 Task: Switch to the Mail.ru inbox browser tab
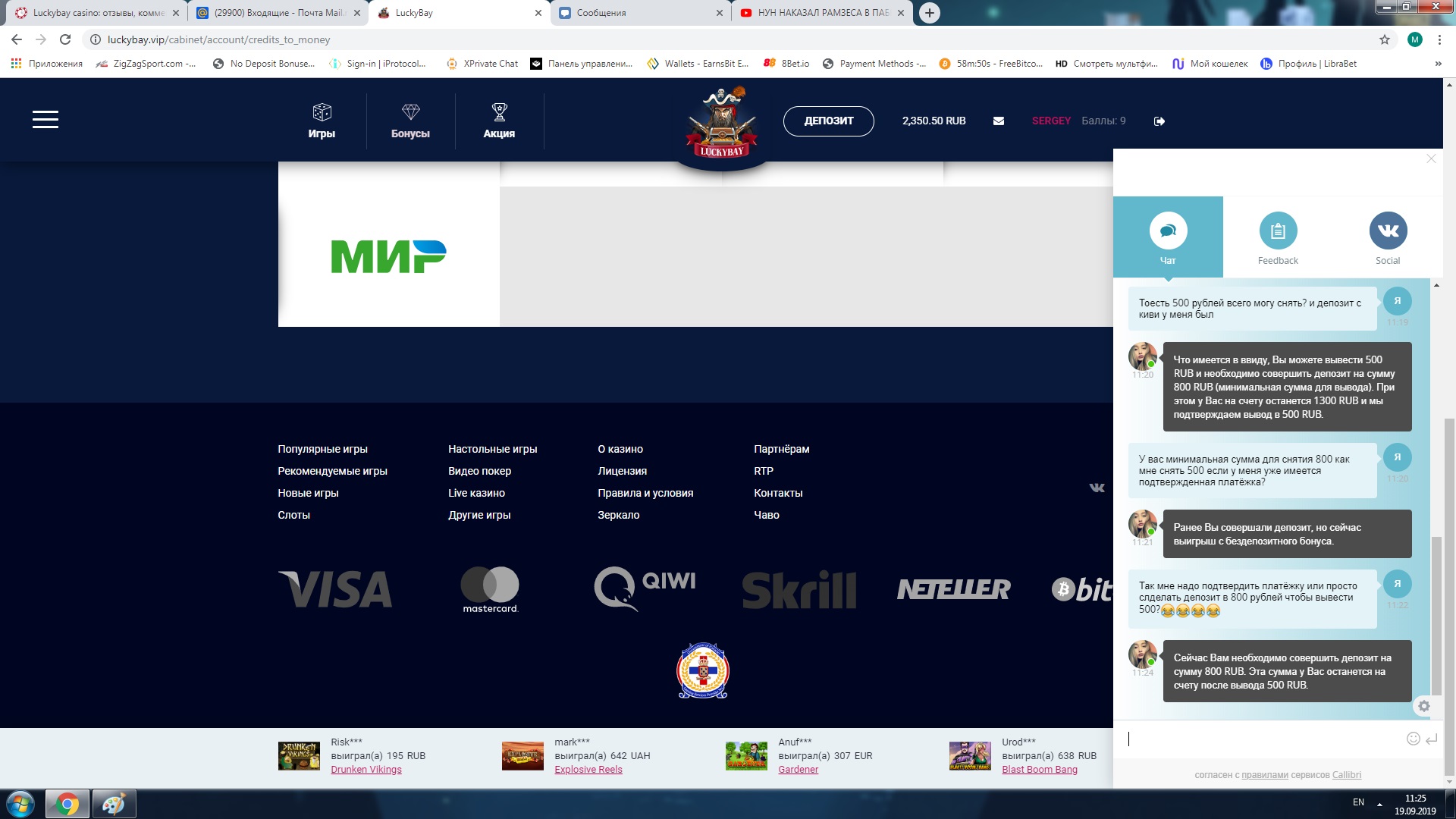[278, 13]
